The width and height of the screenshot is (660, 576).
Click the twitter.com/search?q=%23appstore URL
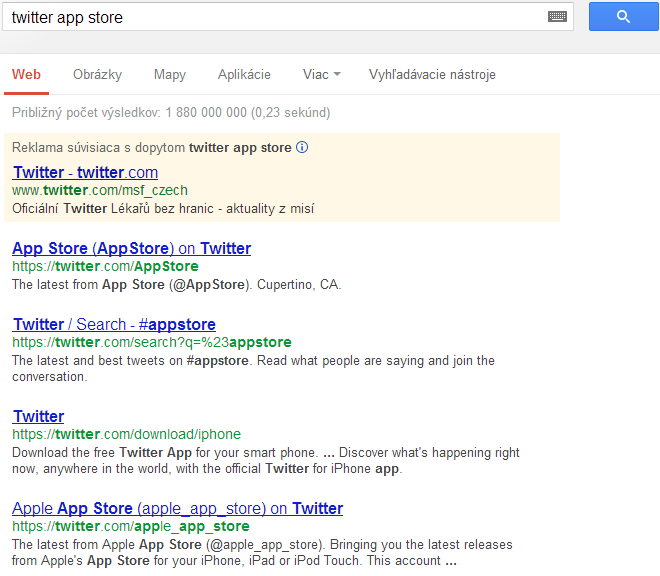152,342
